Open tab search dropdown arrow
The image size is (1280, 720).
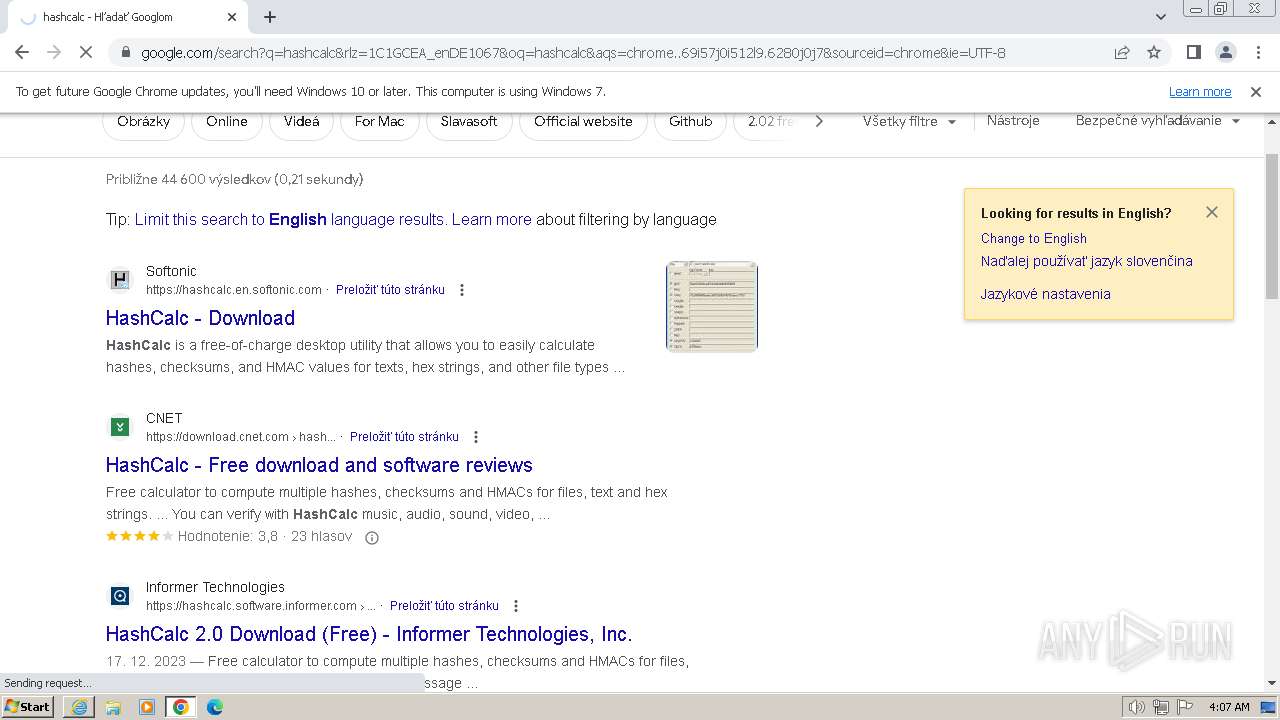tap(1161, 17)
